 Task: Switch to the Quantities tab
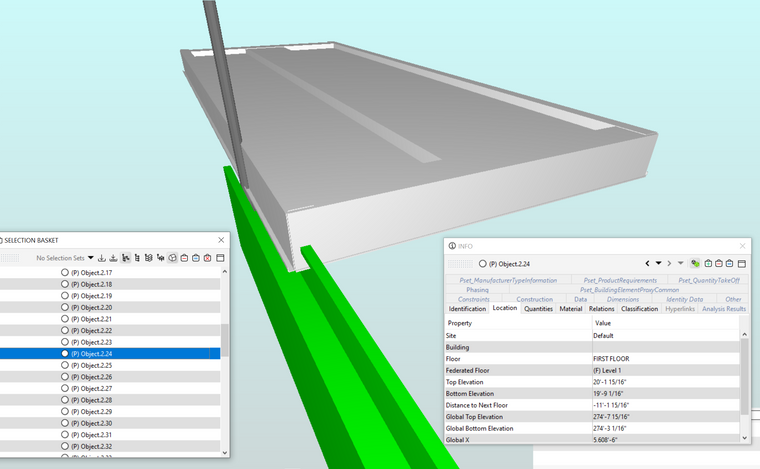click(x=538, y=309)
